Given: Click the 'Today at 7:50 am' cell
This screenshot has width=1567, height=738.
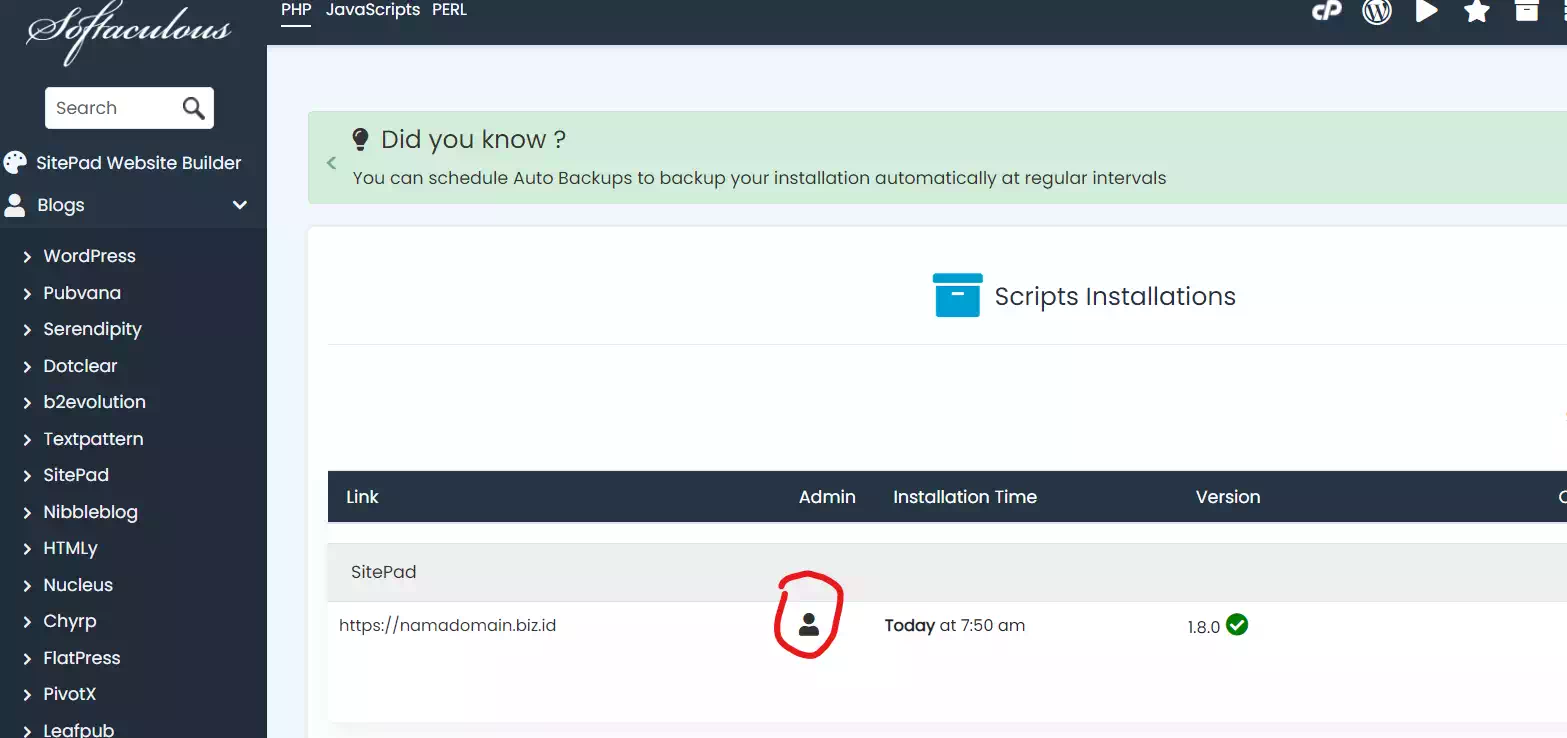Looking at the screenshot, I should point(955,626).
